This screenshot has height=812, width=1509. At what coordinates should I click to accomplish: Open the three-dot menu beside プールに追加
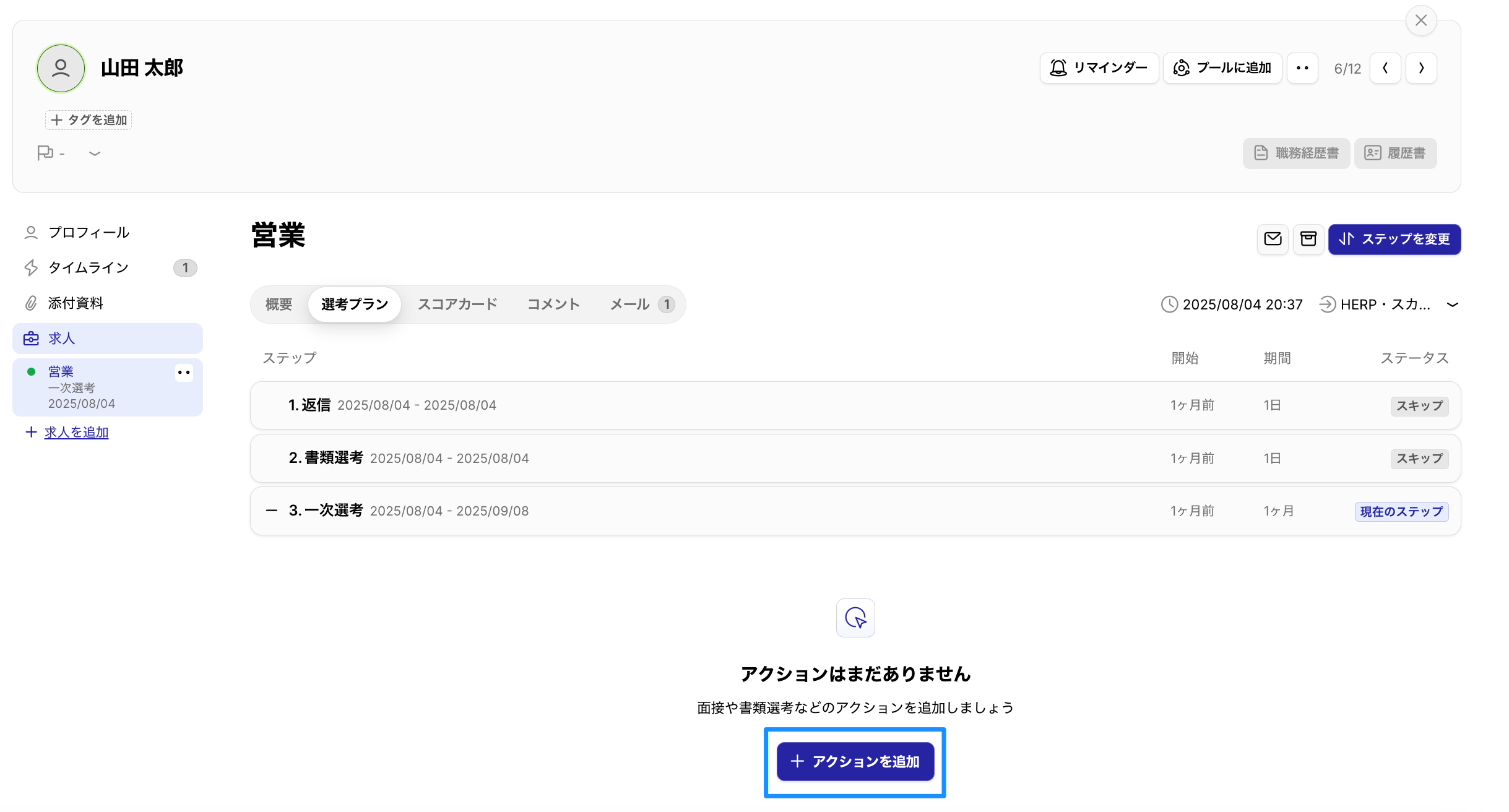(x=1302, y=68)
